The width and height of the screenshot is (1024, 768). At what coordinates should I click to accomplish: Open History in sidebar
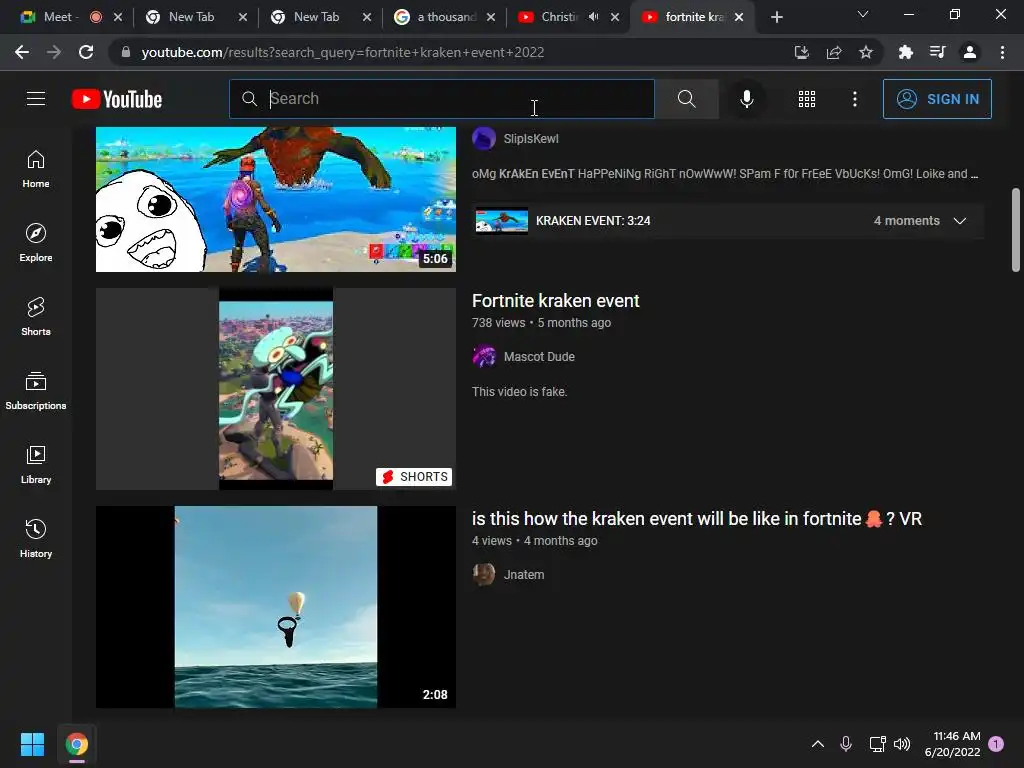pos(36,538)
